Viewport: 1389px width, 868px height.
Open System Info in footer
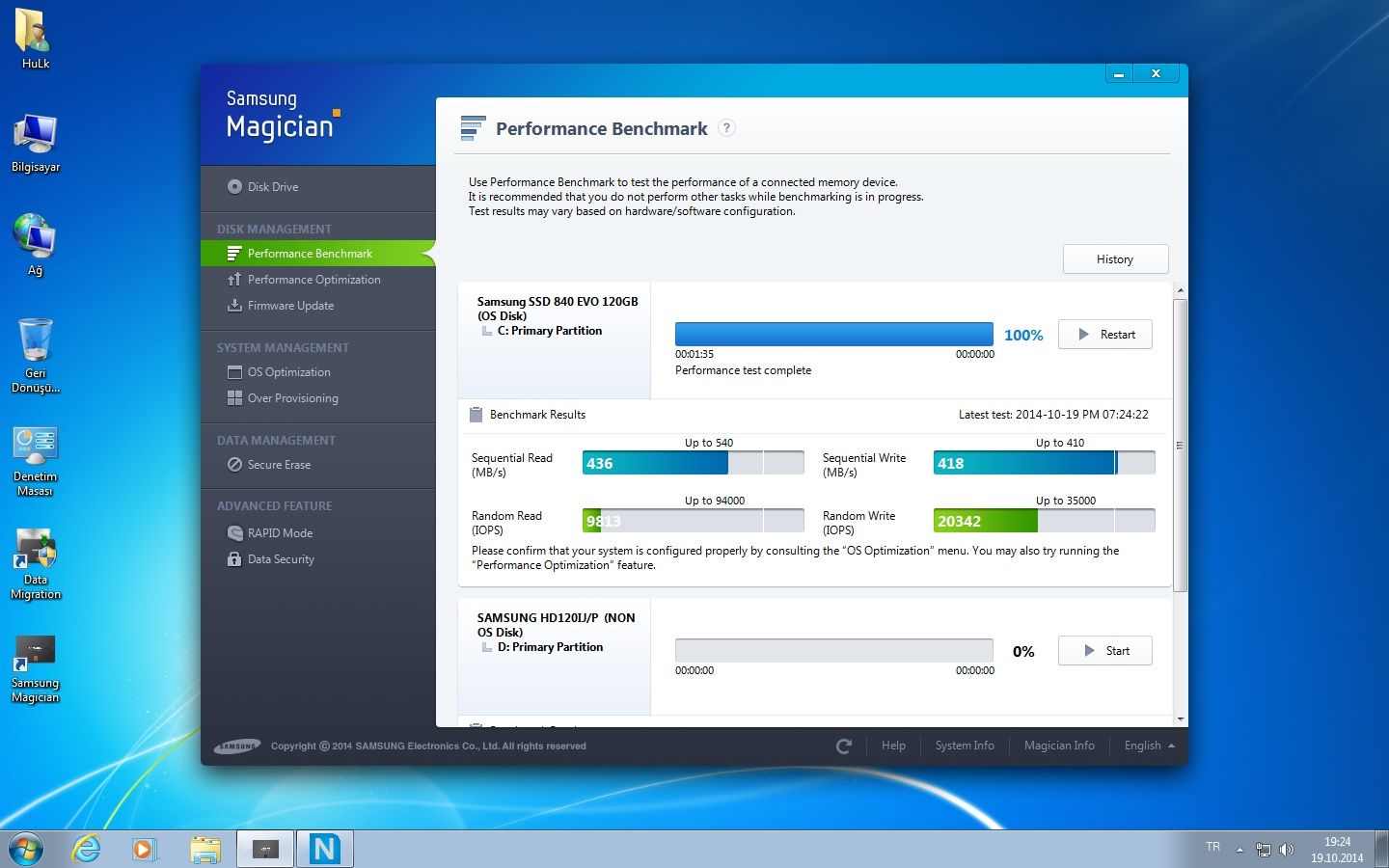(x=965, y=746)
